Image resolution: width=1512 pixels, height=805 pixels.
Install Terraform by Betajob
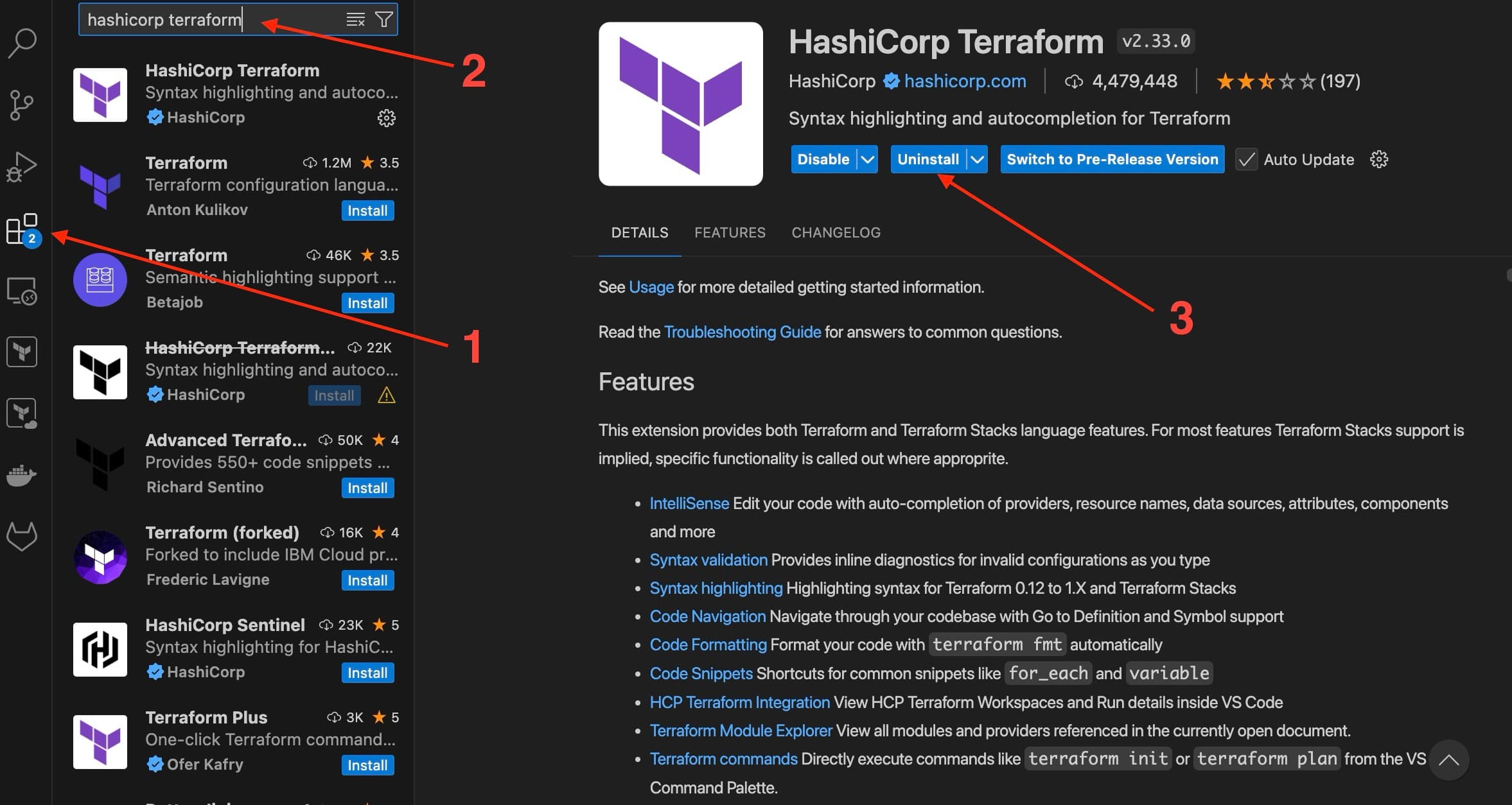tap(367, 303)
